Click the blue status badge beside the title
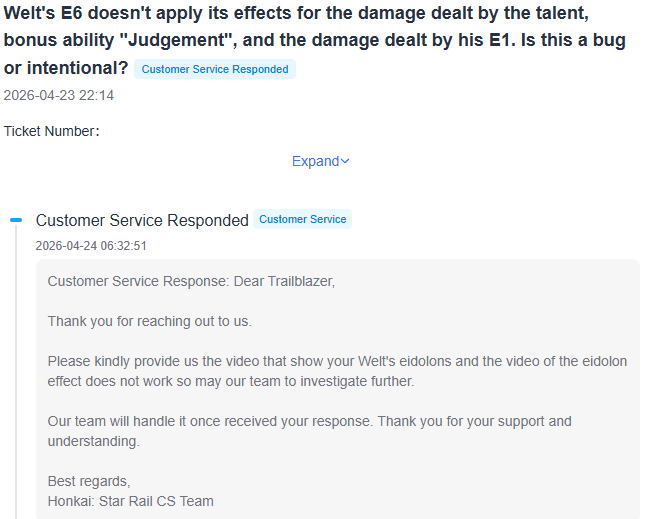Screen dimensions: 650x519 coord(215,70)
